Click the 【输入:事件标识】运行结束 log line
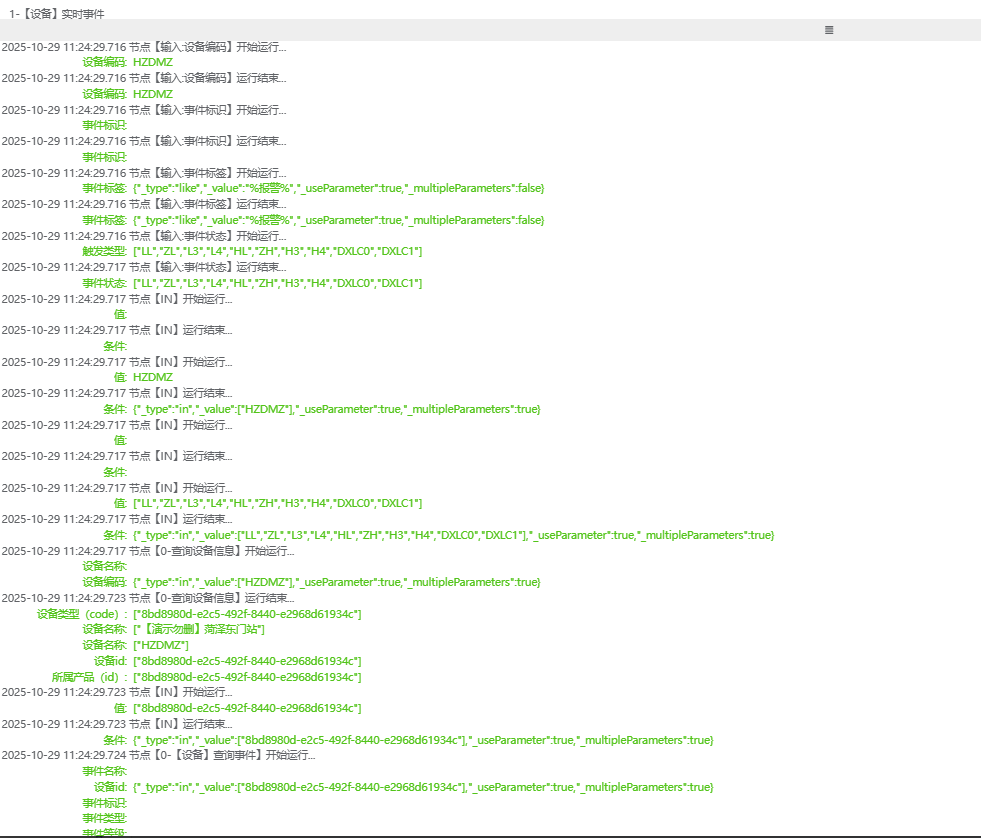The height and width of the screenshot is (838, 981). 144,141
